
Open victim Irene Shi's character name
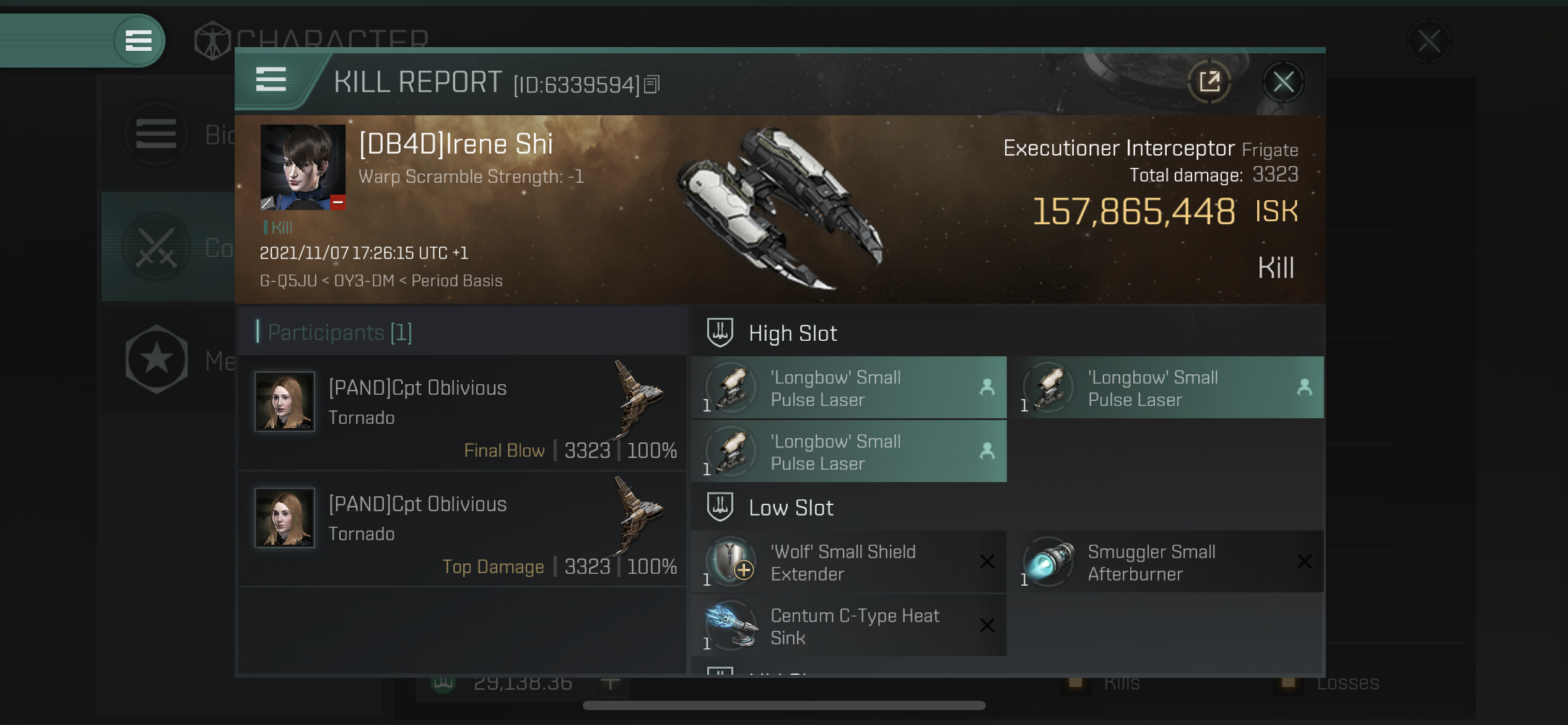456,144
